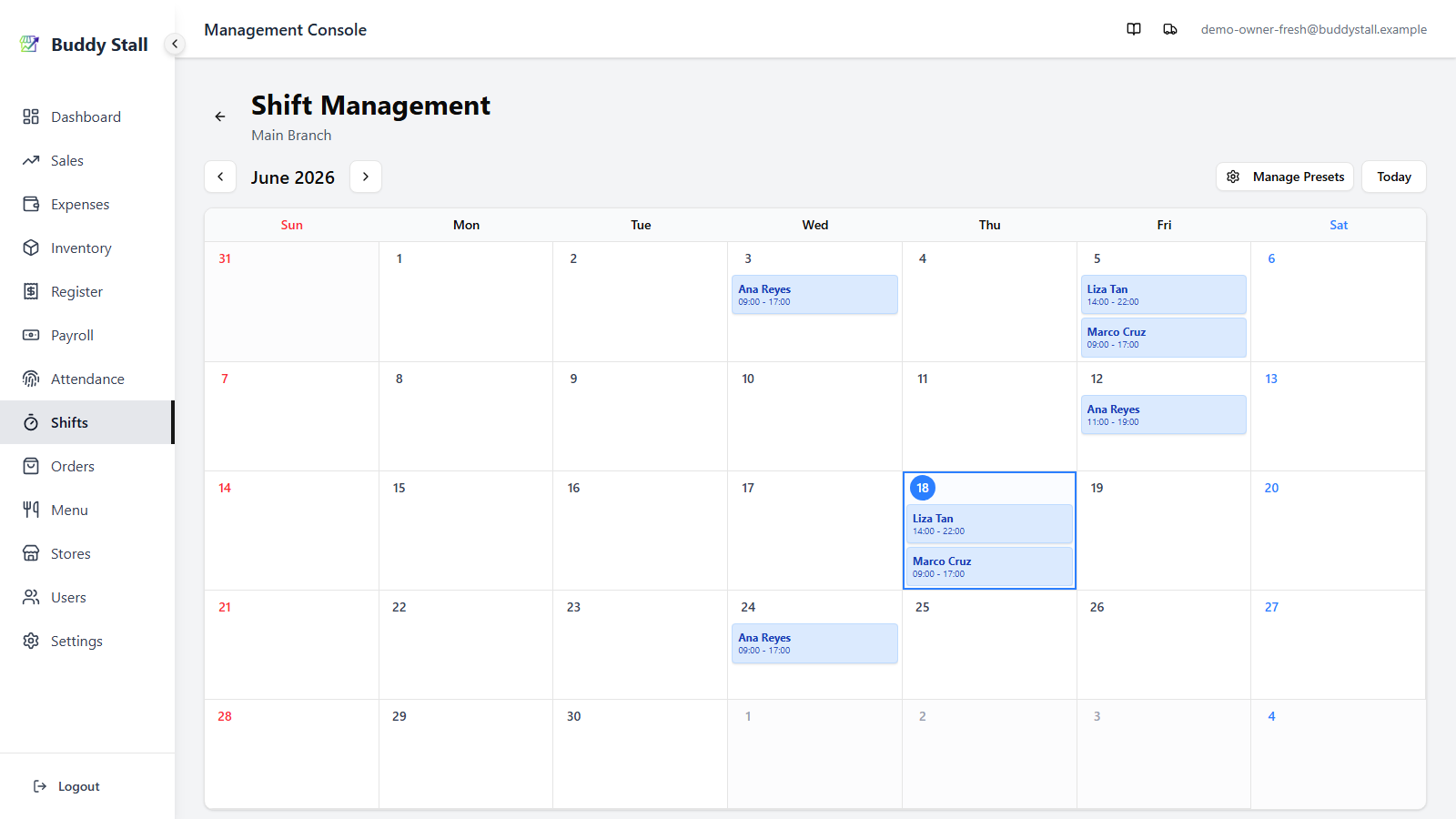Screen dimensions: 1456x819
Task: Click the Attendance fingerprint icon
Action: pos(31,379)
